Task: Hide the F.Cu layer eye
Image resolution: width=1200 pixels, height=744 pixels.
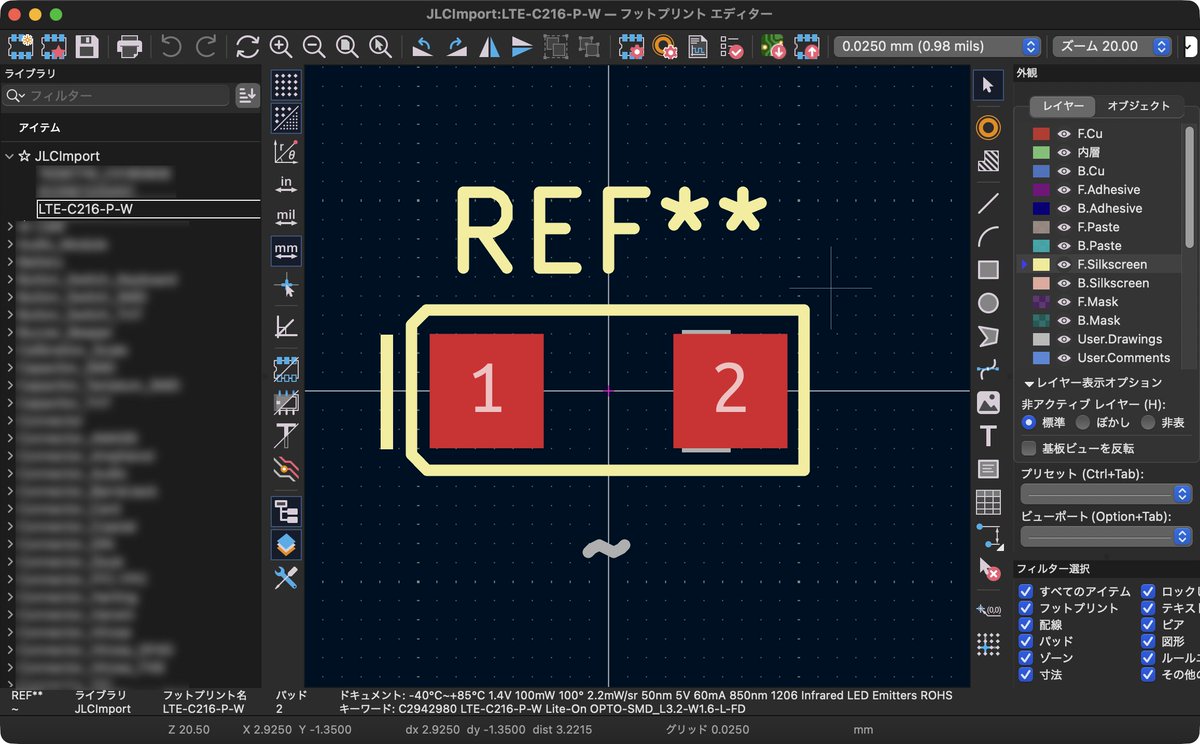Action: (1064, 133)
